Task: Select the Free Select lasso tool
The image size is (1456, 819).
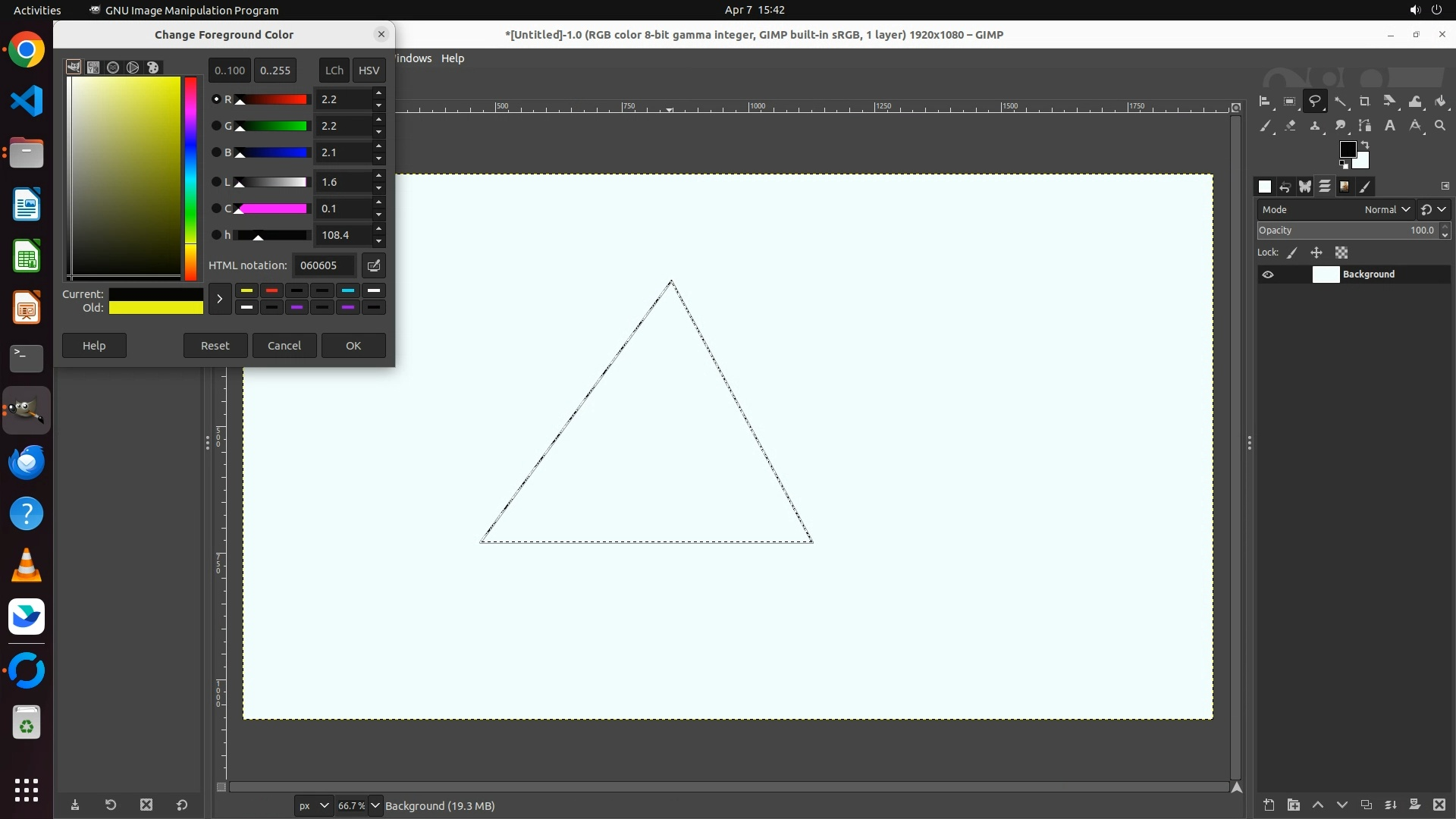Action: coord(1315,101)
